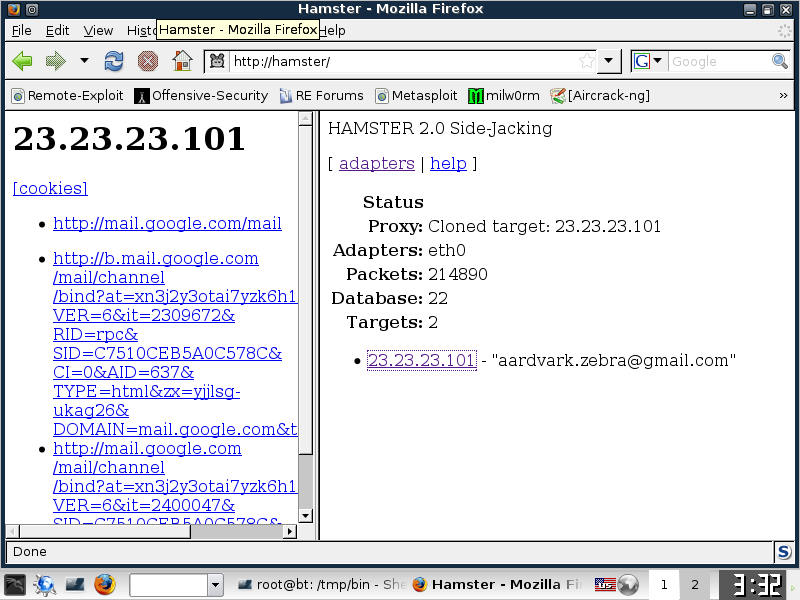The height and width of the screenshot is (600, 800).
Task: Open the Google search engine selector
Action: pos(647,61)
